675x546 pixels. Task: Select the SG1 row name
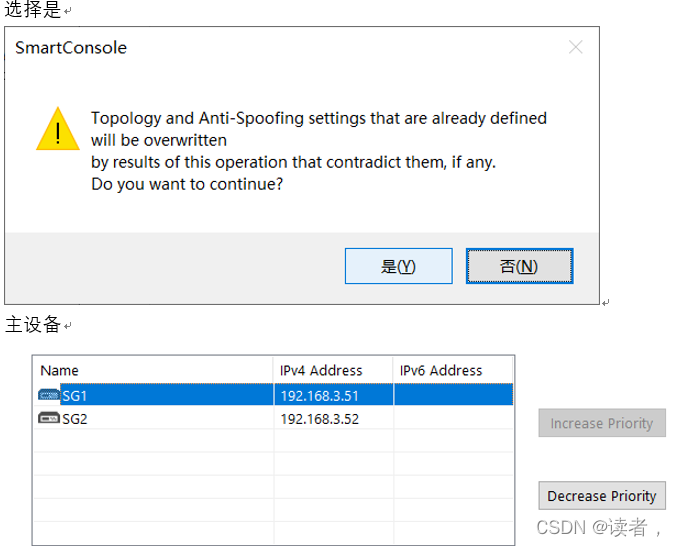click(74, 396)
